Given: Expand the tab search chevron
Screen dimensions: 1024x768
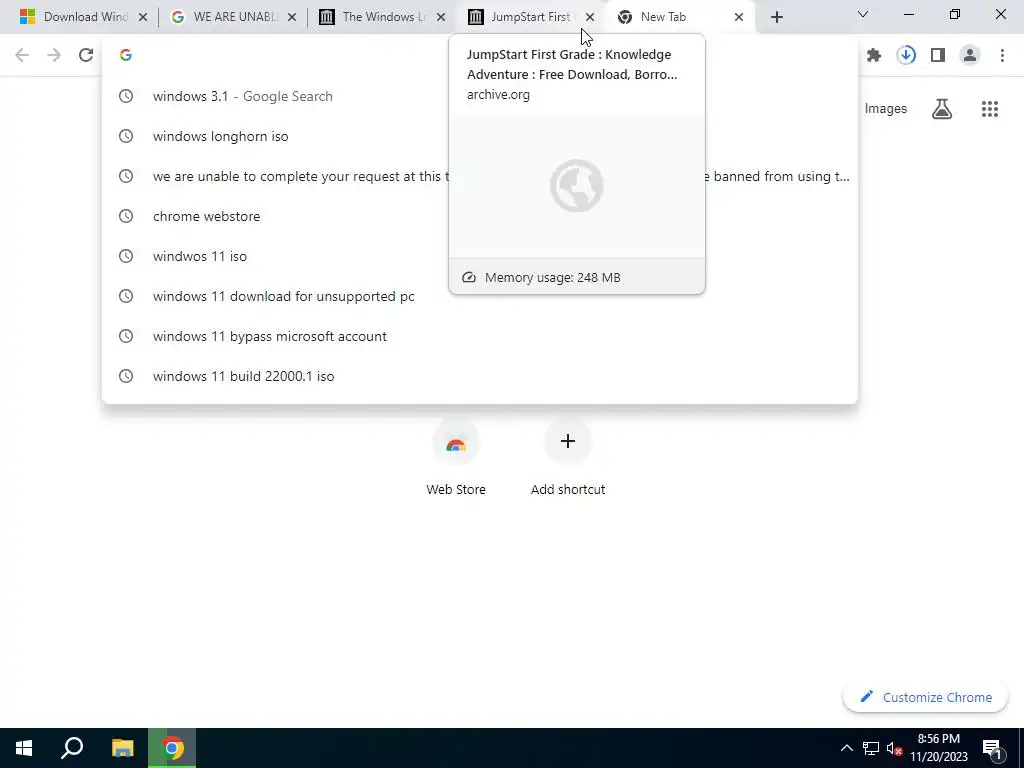Looking at the screenshot, I should (863, 14).
